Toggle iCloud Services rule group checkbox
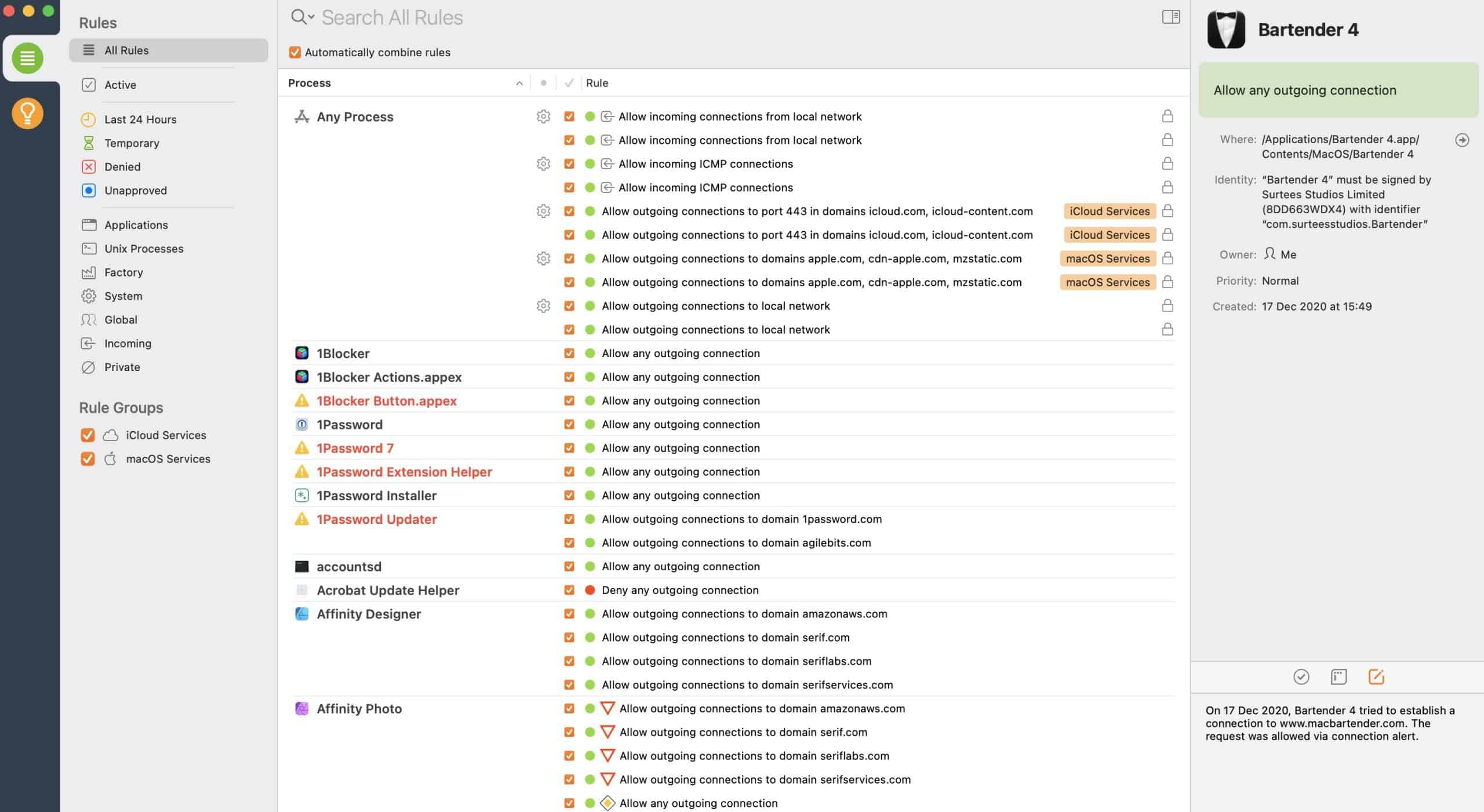This screenshot has width=1484, height=812. coord(88,435)
